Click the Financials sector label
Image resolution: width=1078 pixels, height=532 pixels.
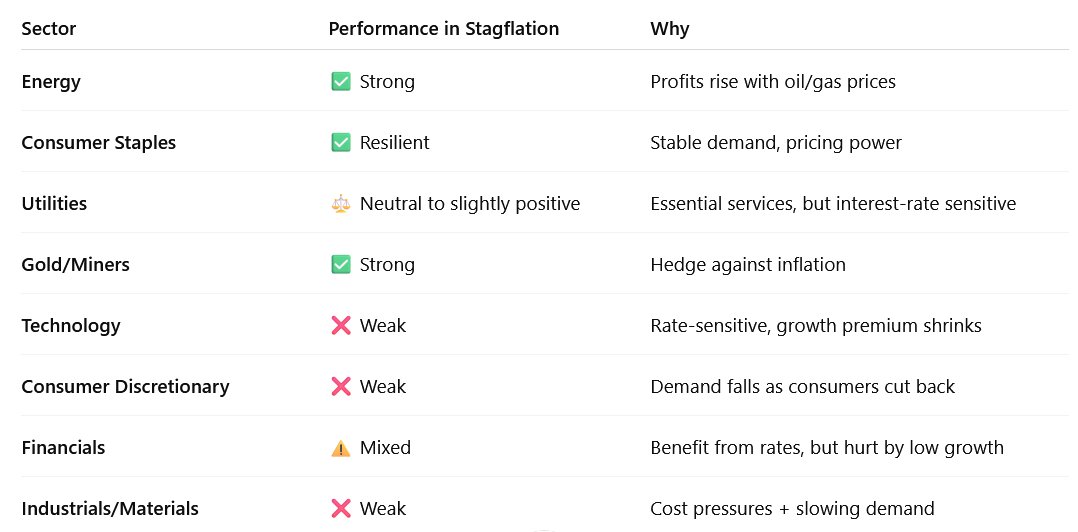coord(63,447)
